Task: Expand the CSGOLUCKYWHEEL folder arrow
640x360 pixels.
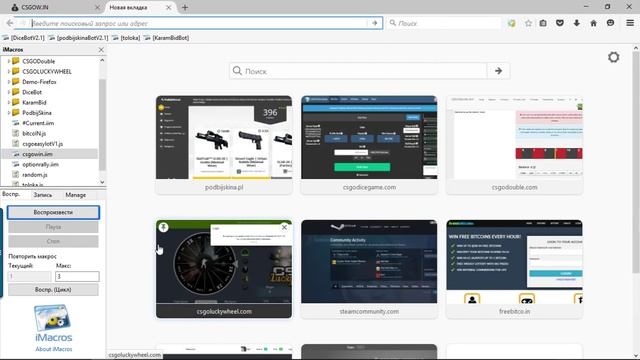Action: pos(9,71)
